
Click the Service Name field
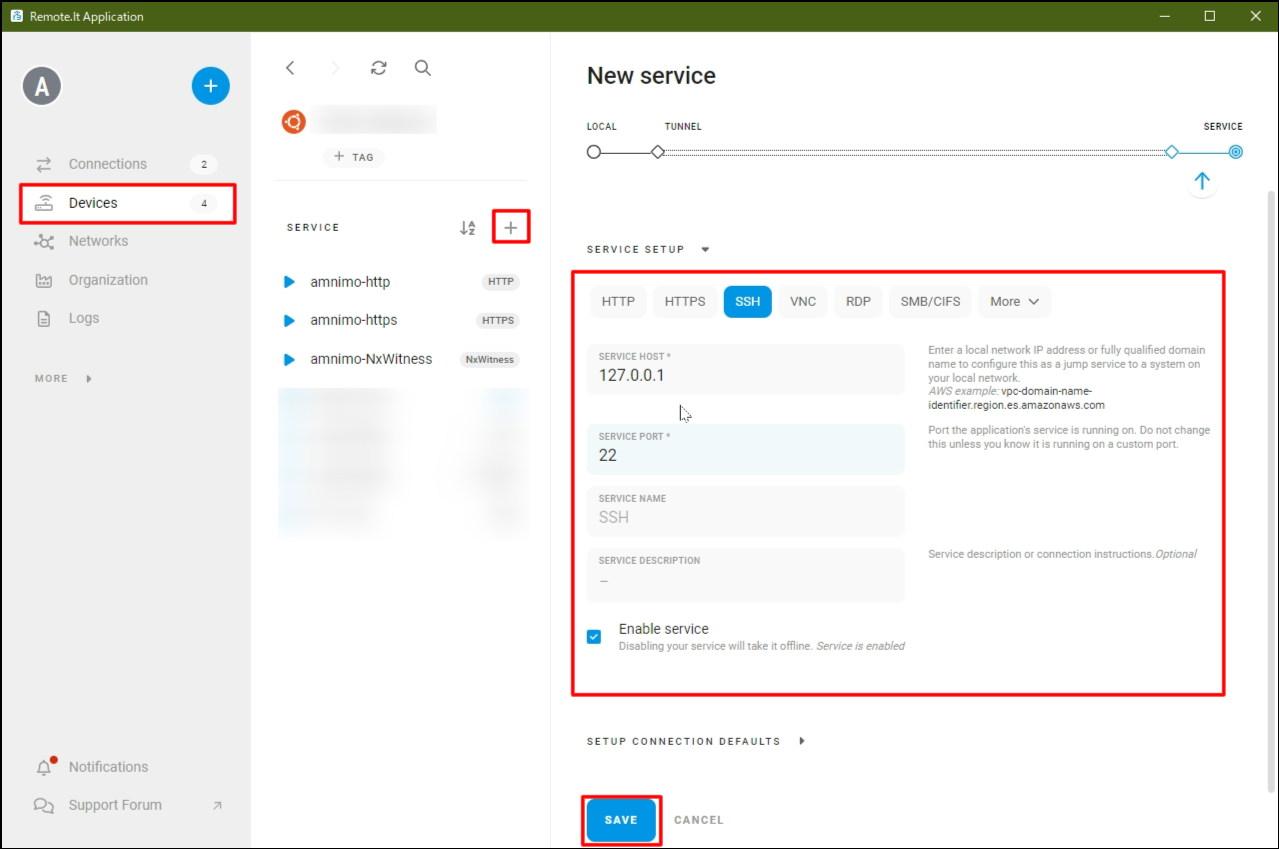click(746, 511)
